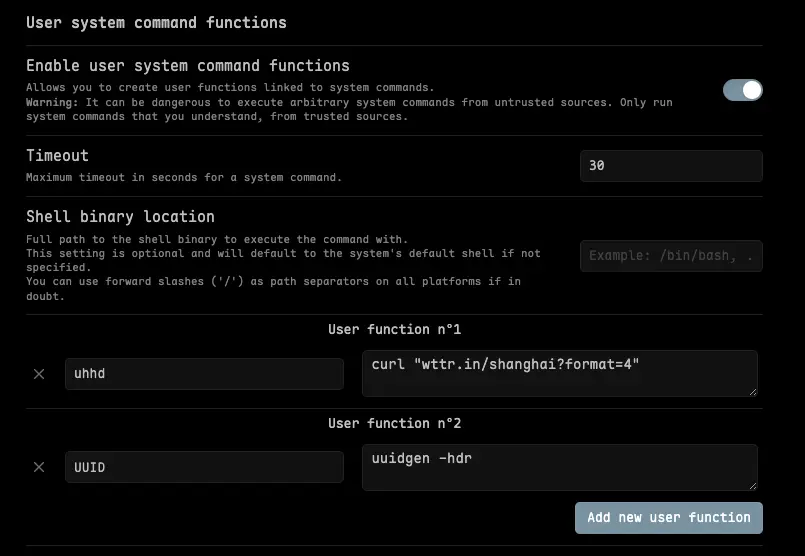The height and width of the screenshot is (556, 805).
Task: Click 'Maximum timeout in seconds' description text
Action: 184,177
